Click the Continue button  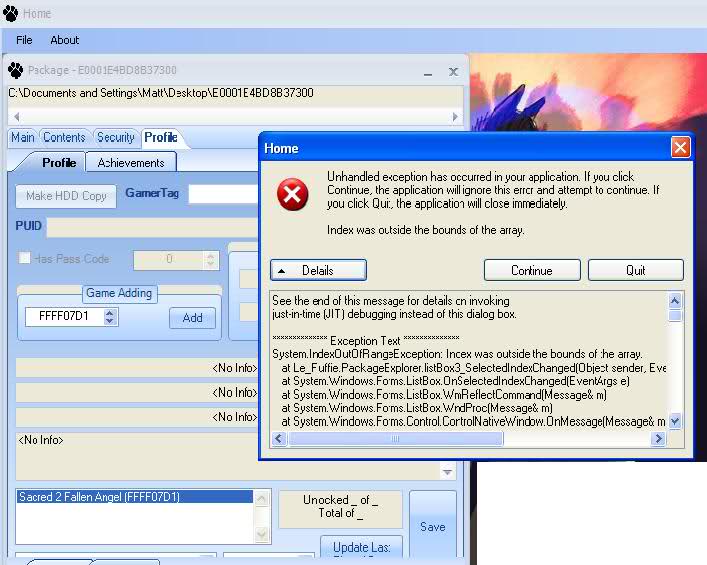[531, 270]
